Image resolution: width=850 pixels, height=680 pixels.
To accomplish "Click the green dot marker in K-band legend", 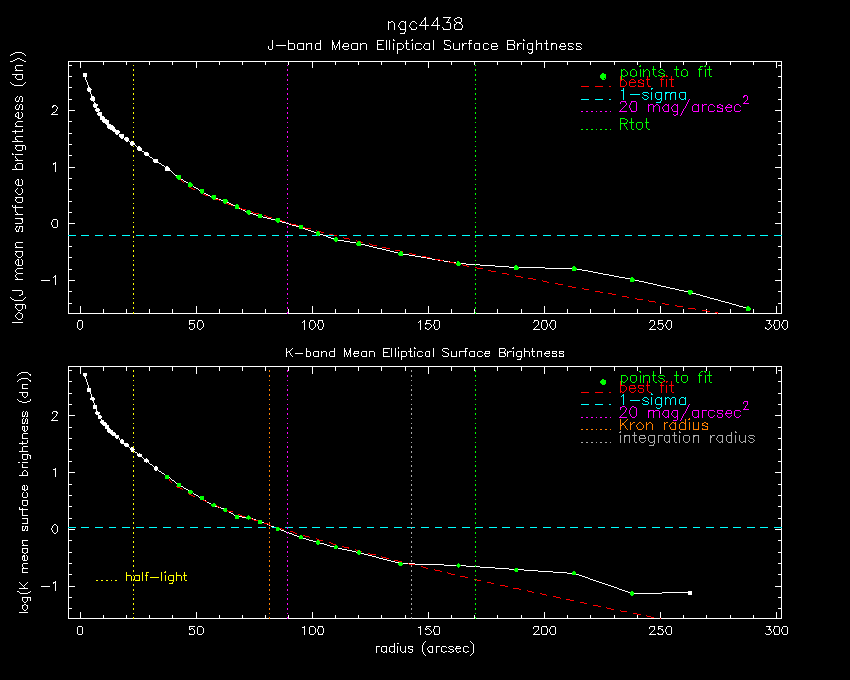I will pyautogui.click(x=603, y=381).
